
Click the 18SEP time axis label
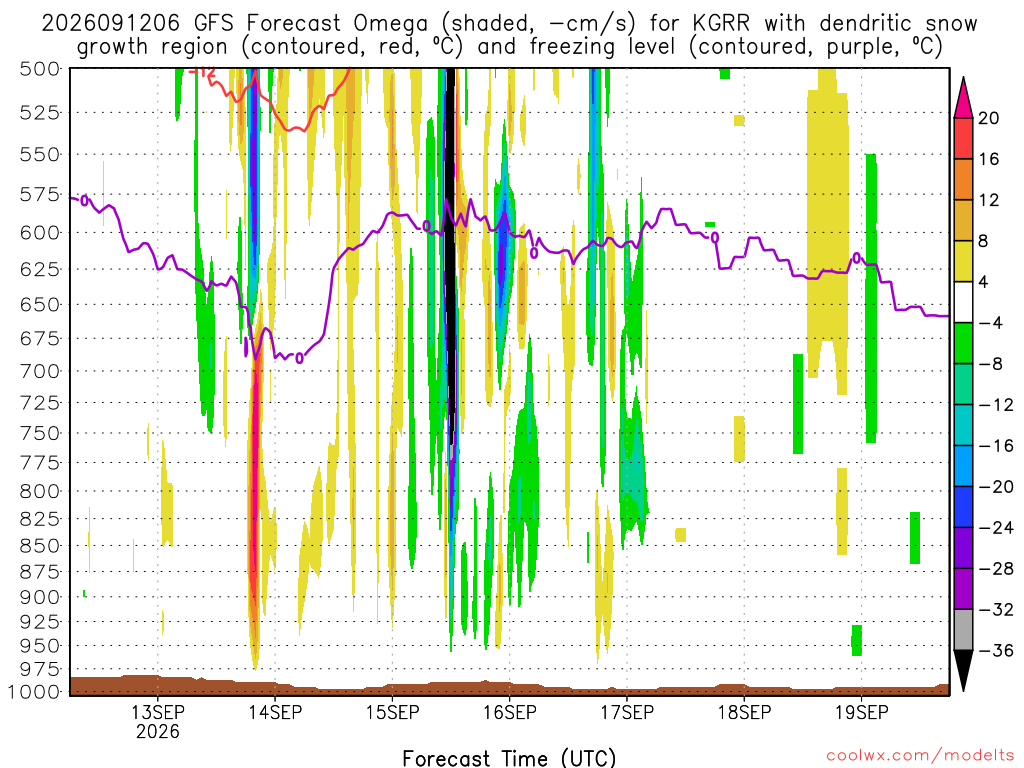click(744, 712)
